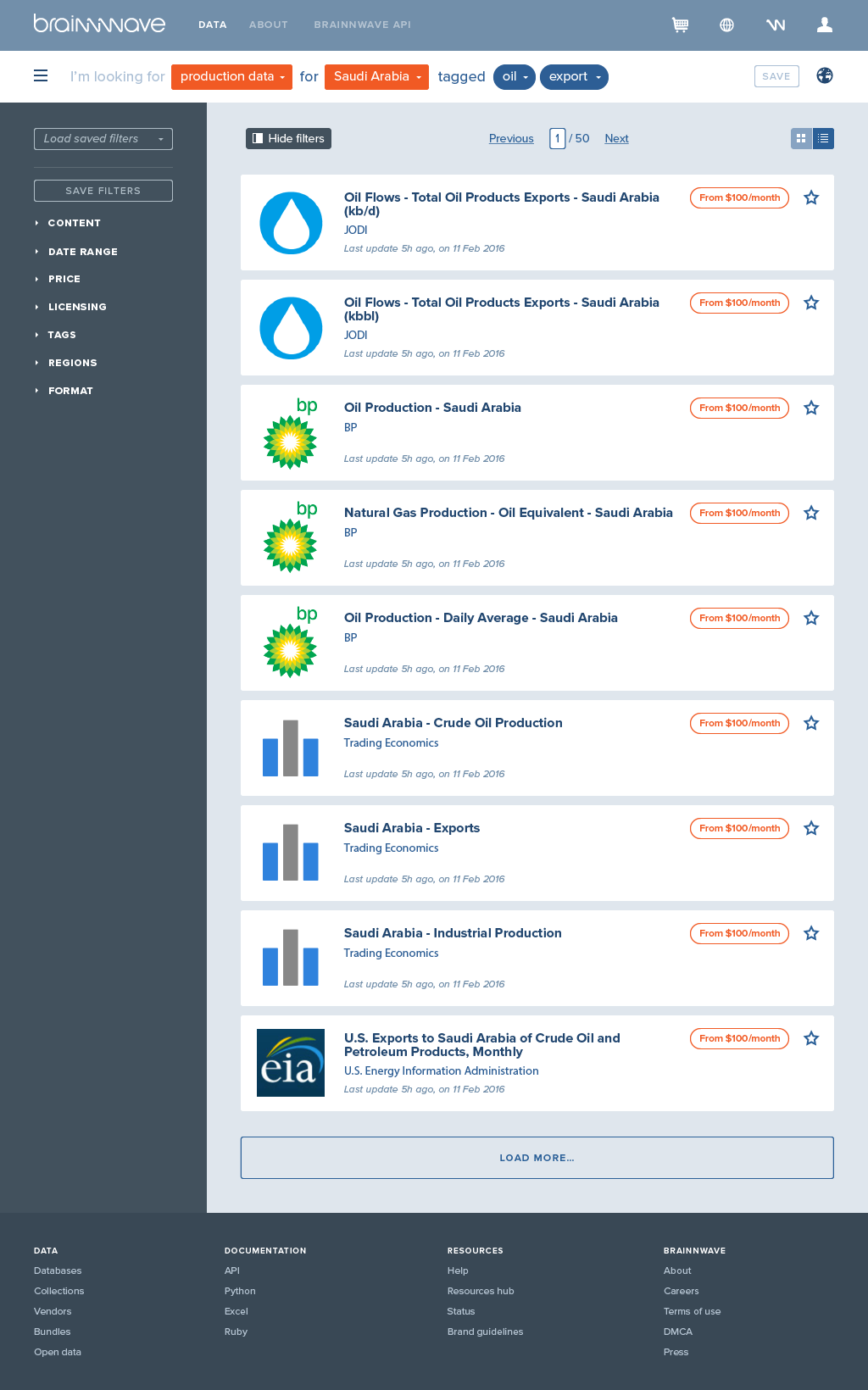Open footer Brand guidelines link

(x=485, y=1332)
